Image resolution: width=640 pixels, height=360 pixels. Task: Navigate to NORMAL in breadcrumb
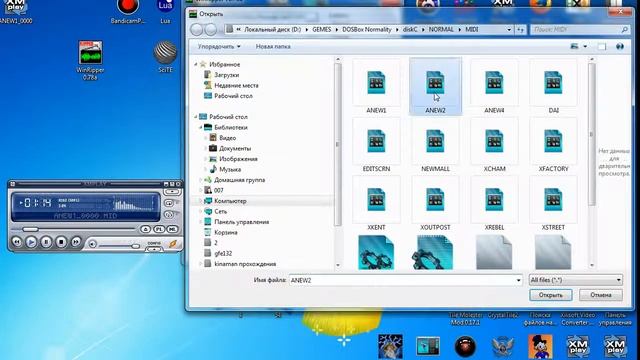pyautogui.click(x=441, y=29)
